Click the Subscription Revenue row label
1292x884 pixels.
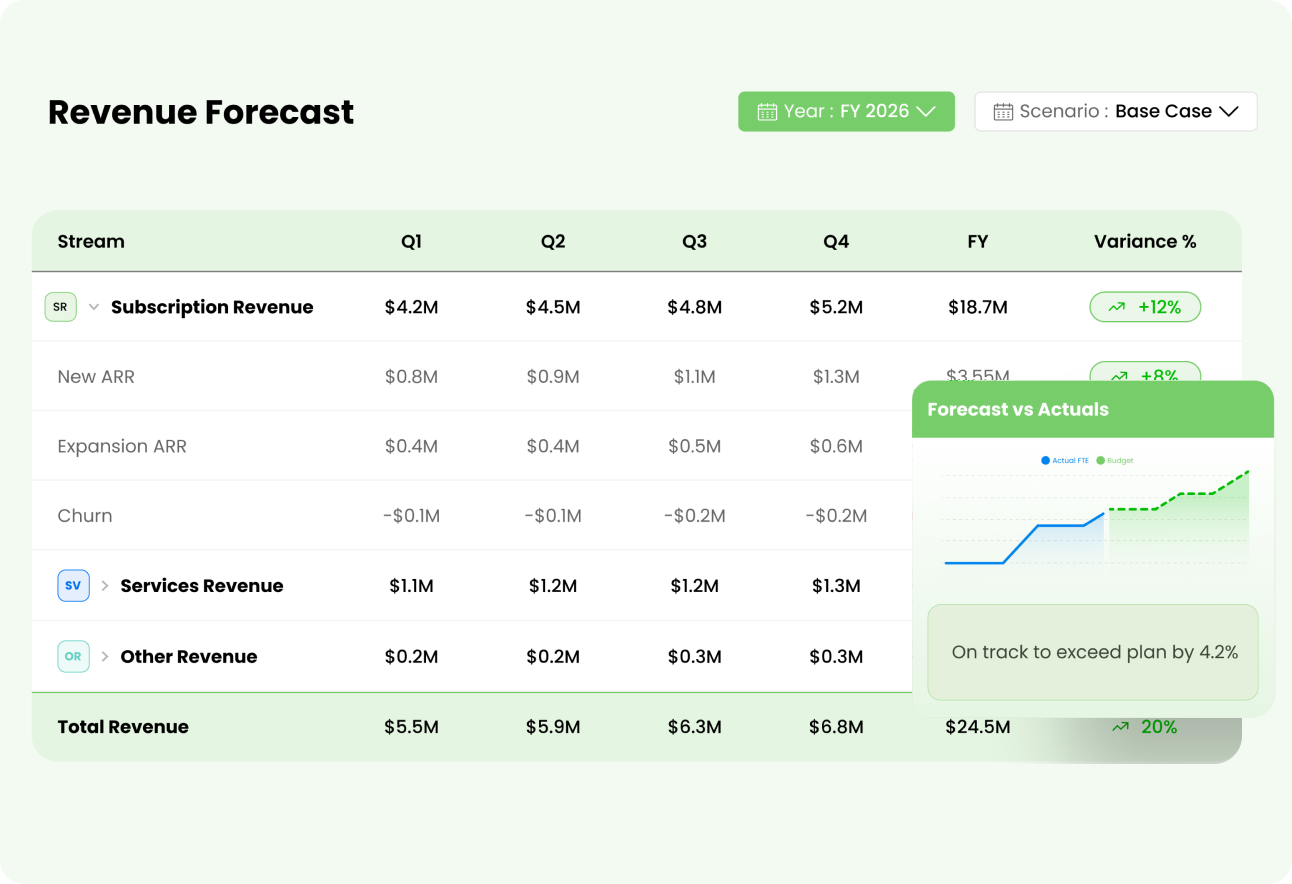click(212, 307)
